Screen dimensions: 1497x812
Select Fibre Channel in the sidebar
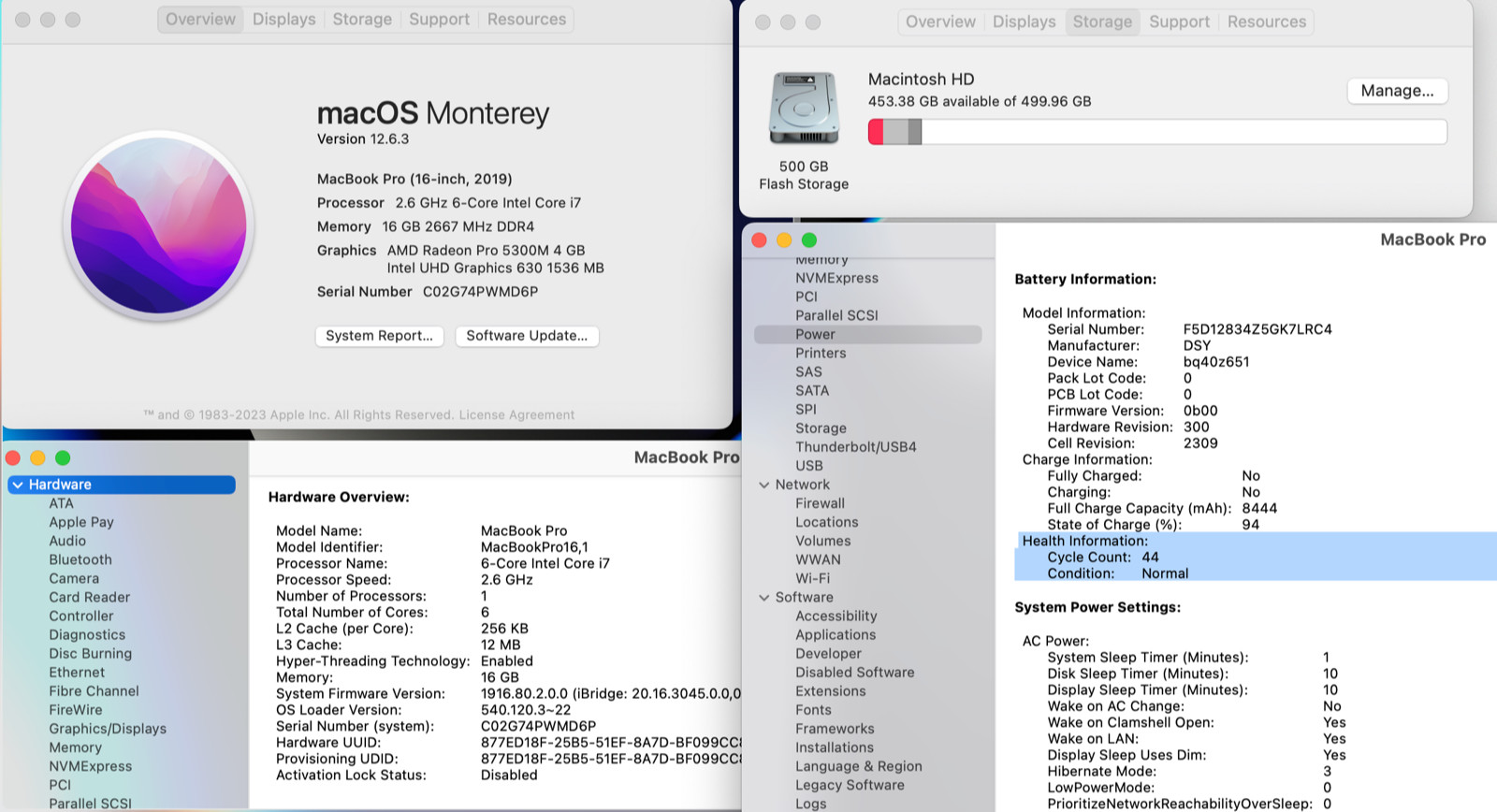pyautogui.click(x=94, y=690)
